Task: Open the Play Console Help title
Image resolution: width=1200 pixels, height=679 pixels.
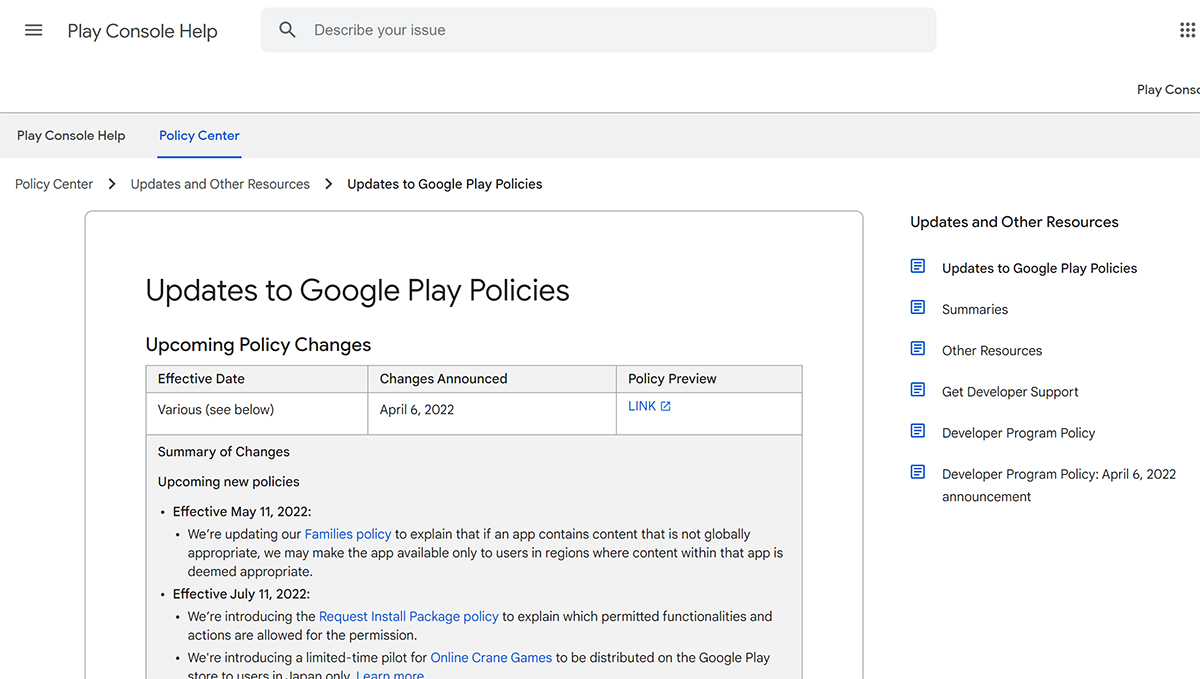Action: (x=142, y=31)
